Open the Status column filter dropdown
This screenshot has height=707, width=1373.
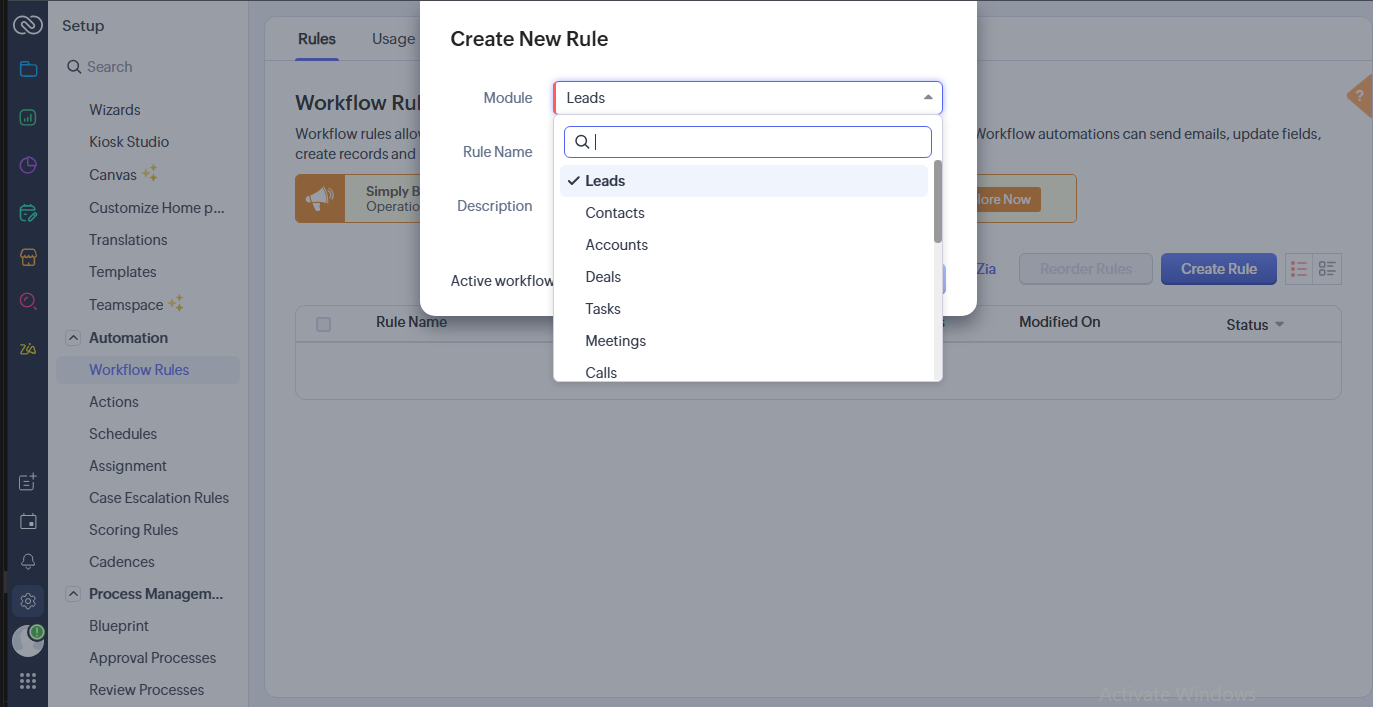pos(1279,325)
